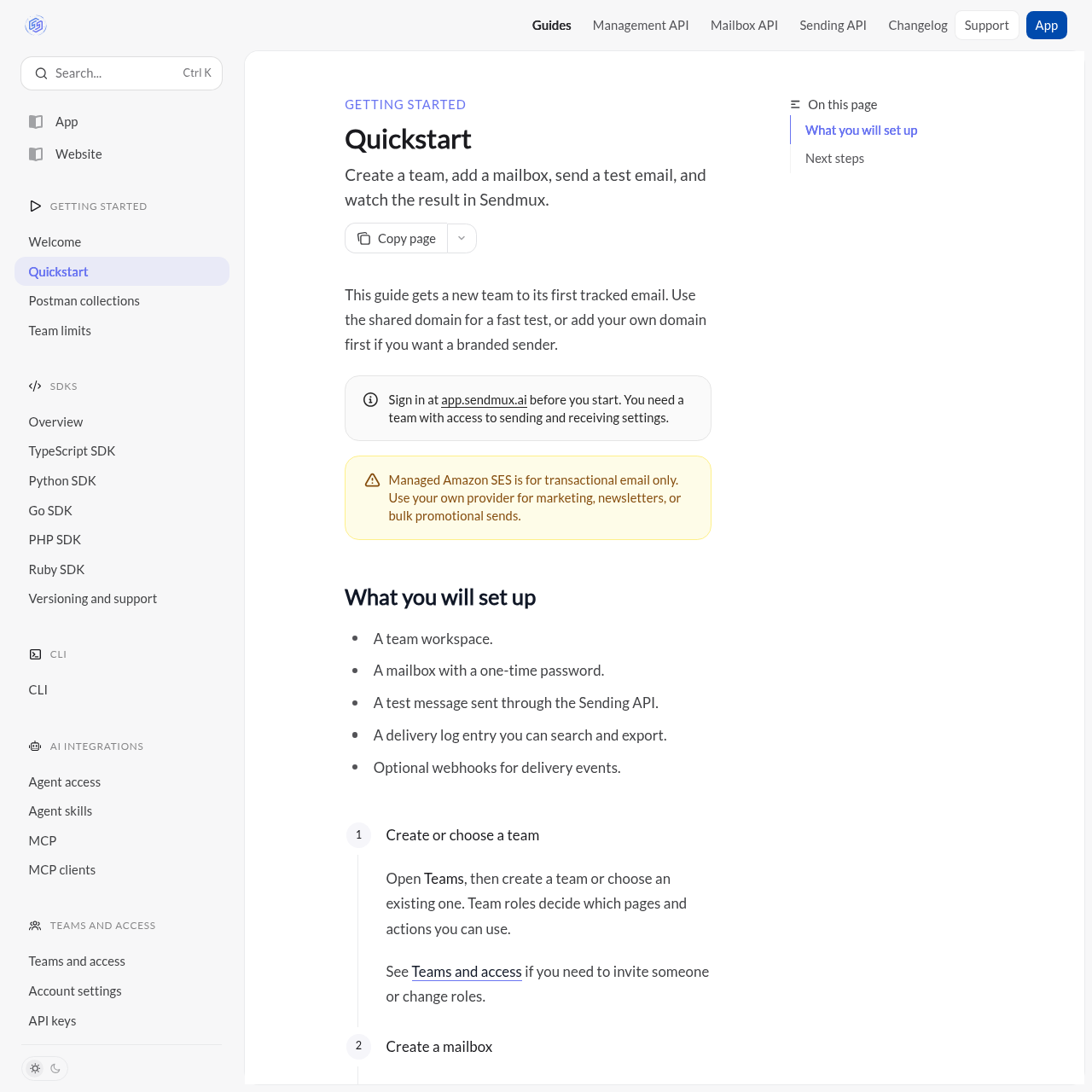1092x1092 pixels.
Task: Open Agent skills page
Action: pos(122,811)
